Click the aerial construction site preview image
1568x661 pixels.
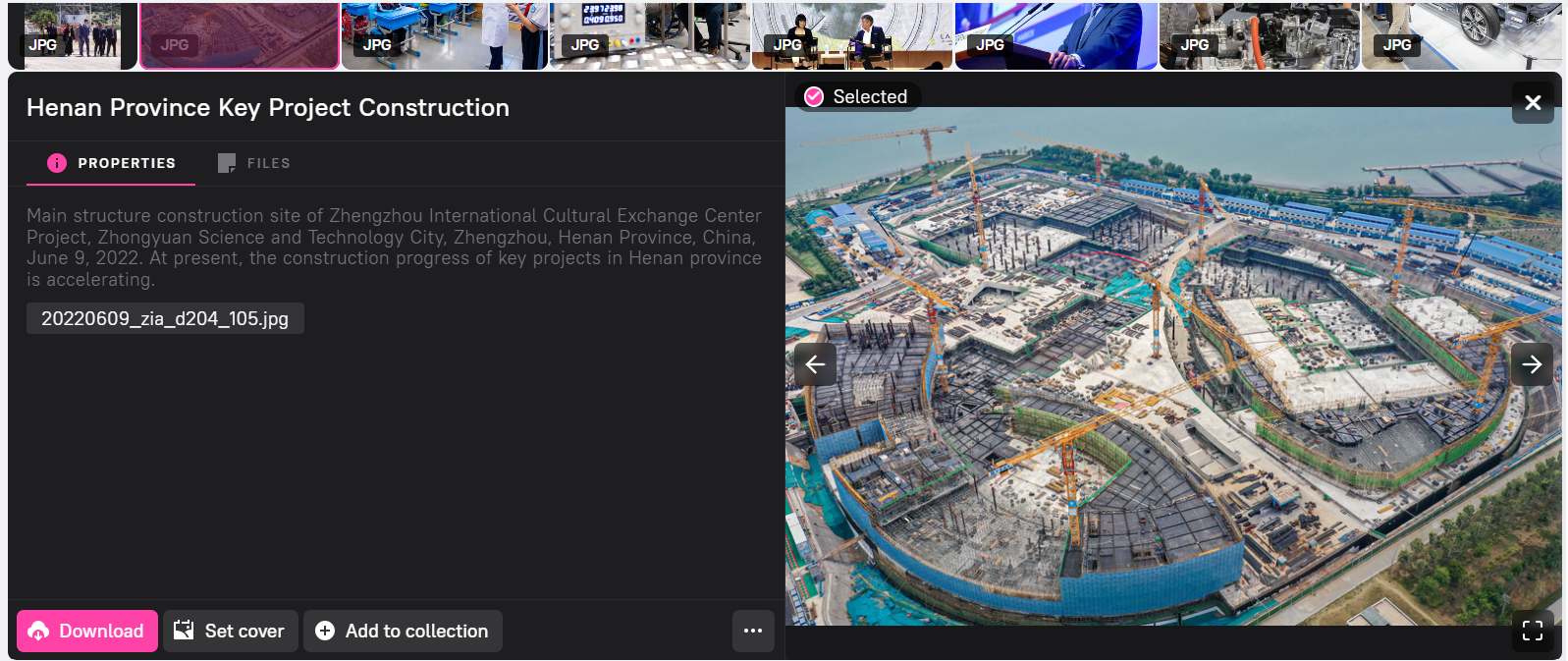tap(1173, 365)
